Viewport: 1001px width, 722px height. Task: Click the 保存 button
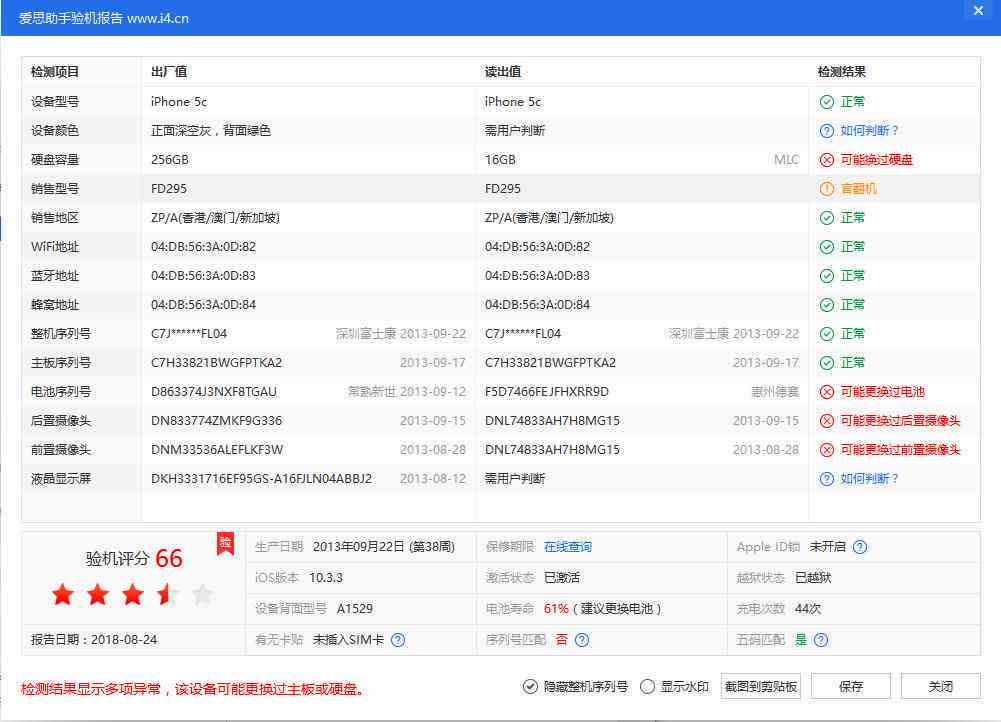click(x=851, y=686)
